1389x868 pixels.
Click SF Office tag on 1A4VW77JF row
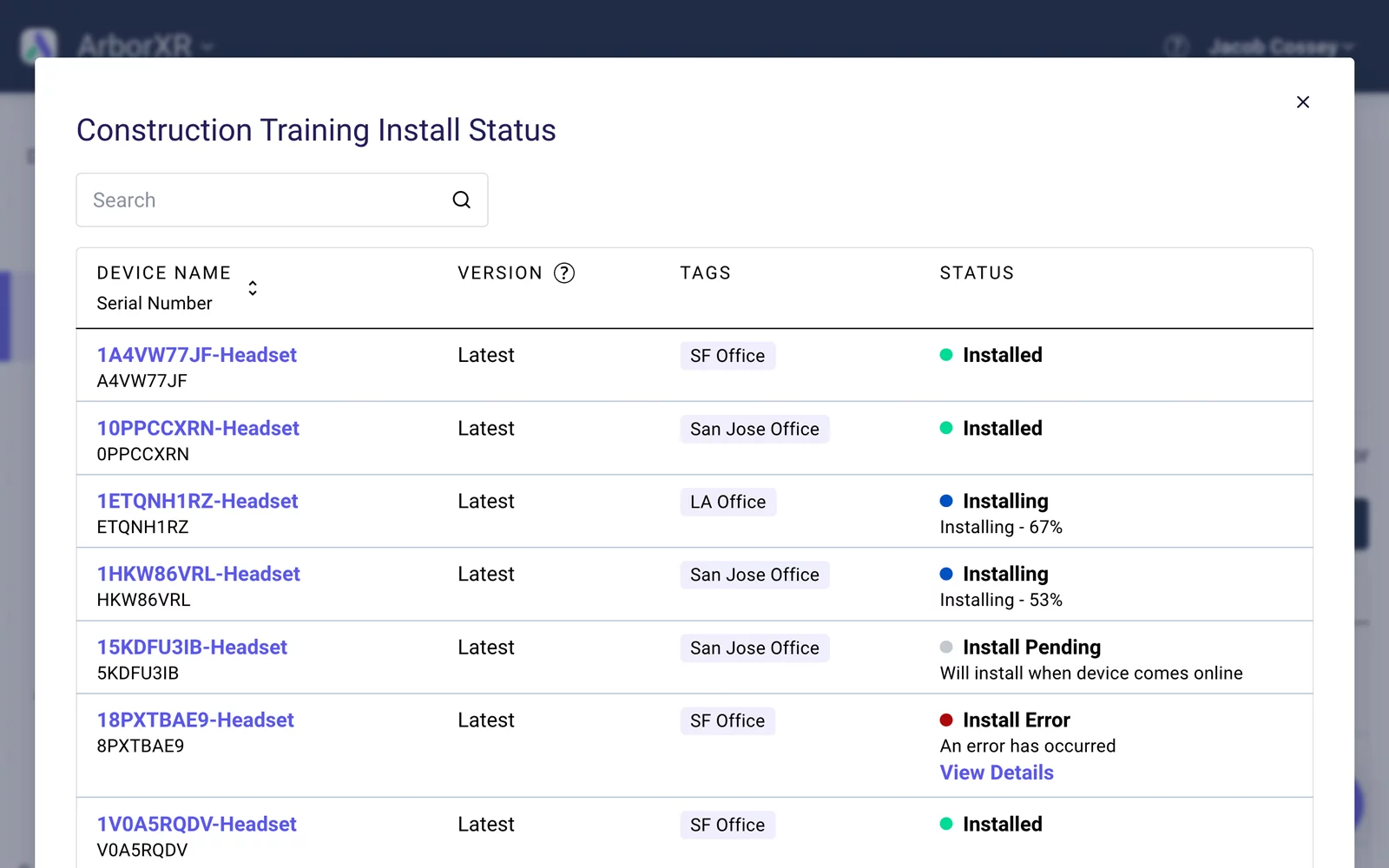[x=727, y=356]
